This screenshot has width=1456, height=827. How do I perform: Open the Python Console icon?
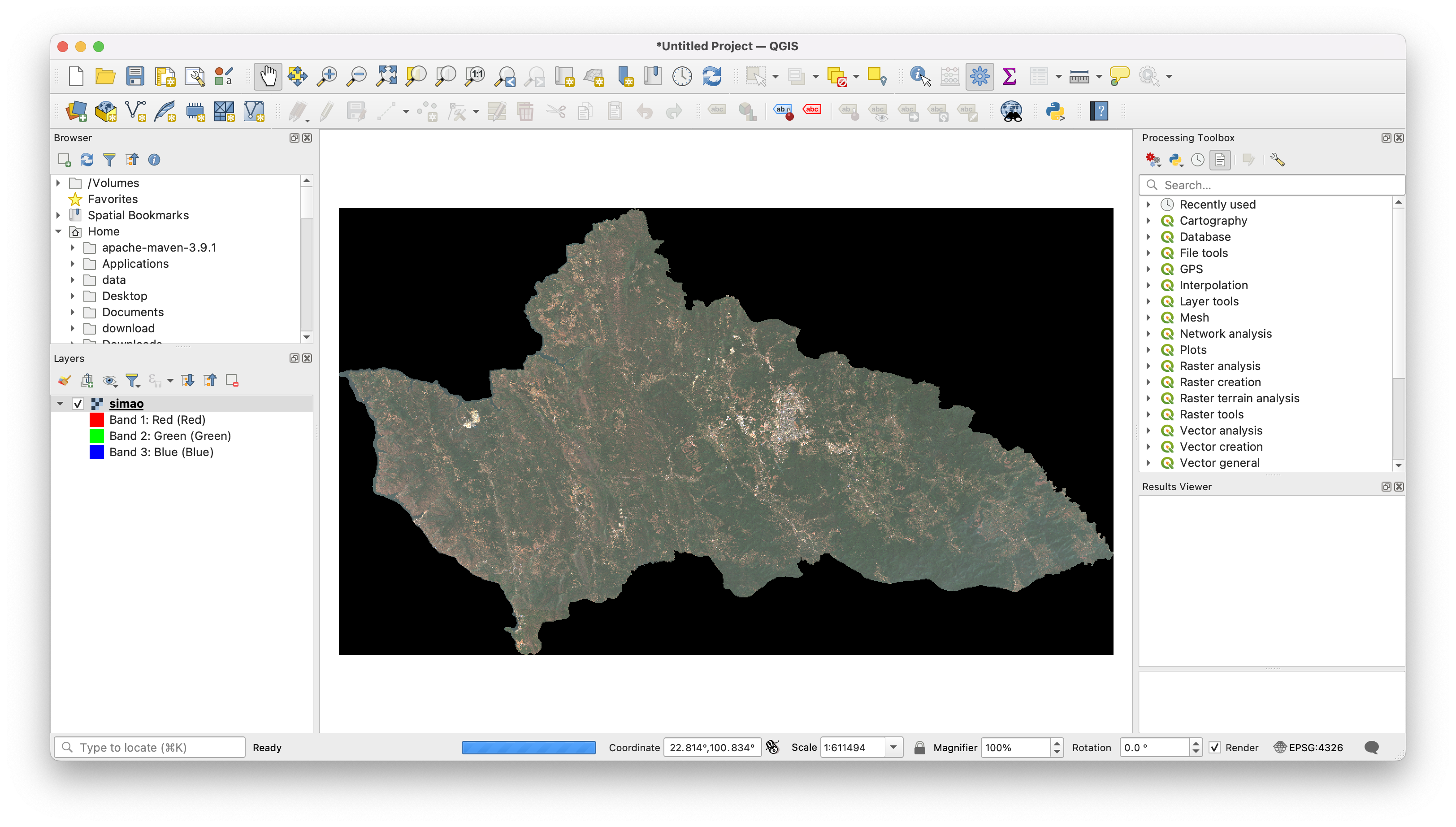point(1055,111)
